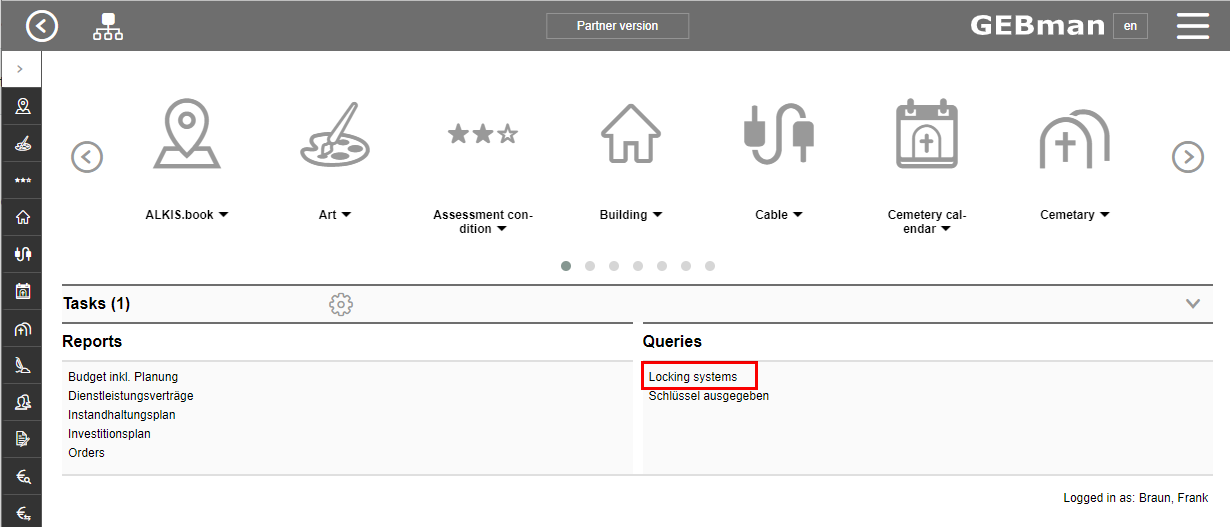Run the Schlüssel ausgegeben query
Screen dimensions: 1230x527
tap(709, 396)
